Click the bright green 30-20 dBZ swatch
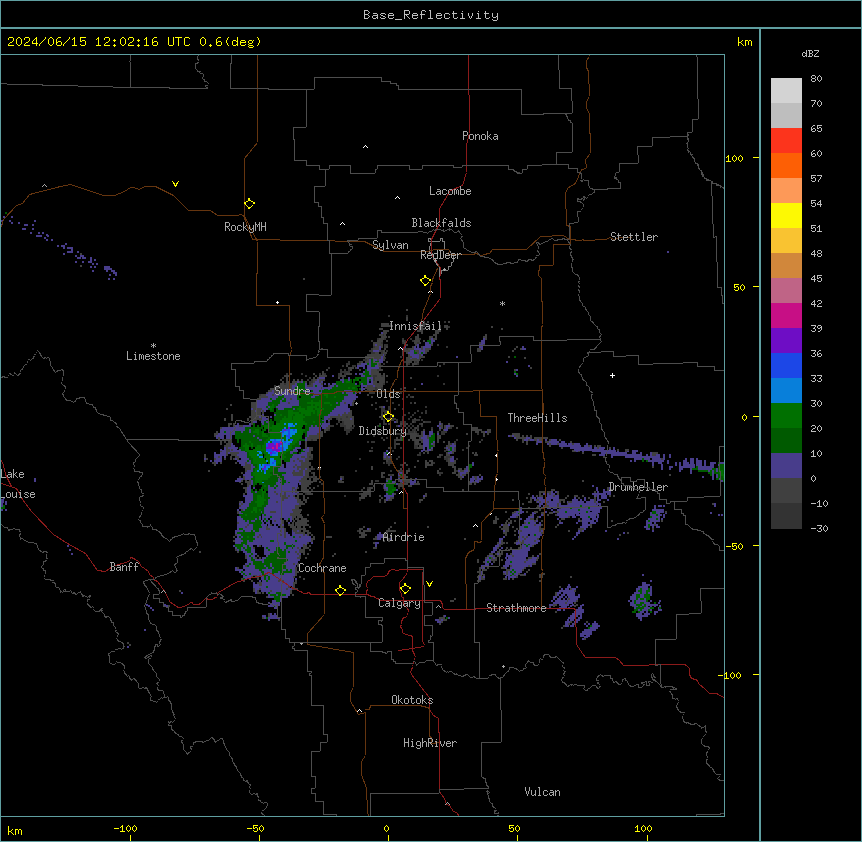 (786, 416)
